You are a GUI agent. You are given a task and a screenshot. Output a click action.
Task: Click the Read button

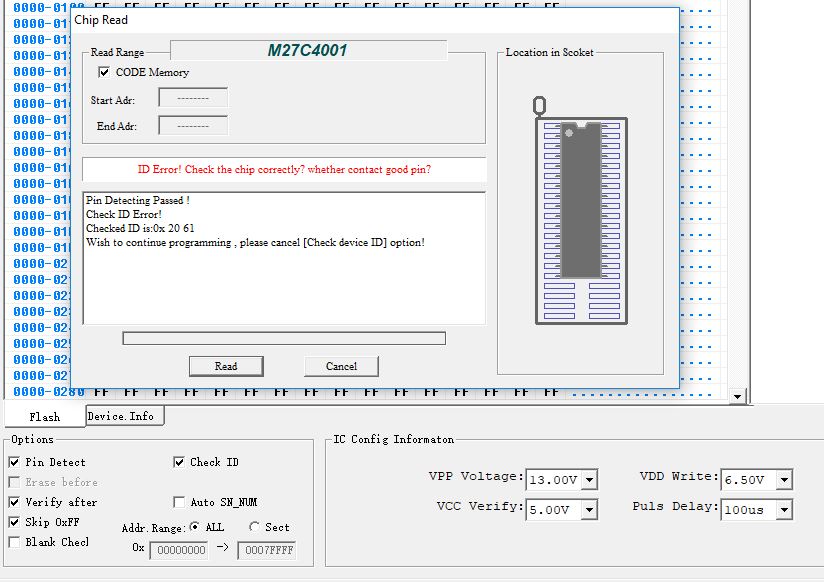point(226,366)
